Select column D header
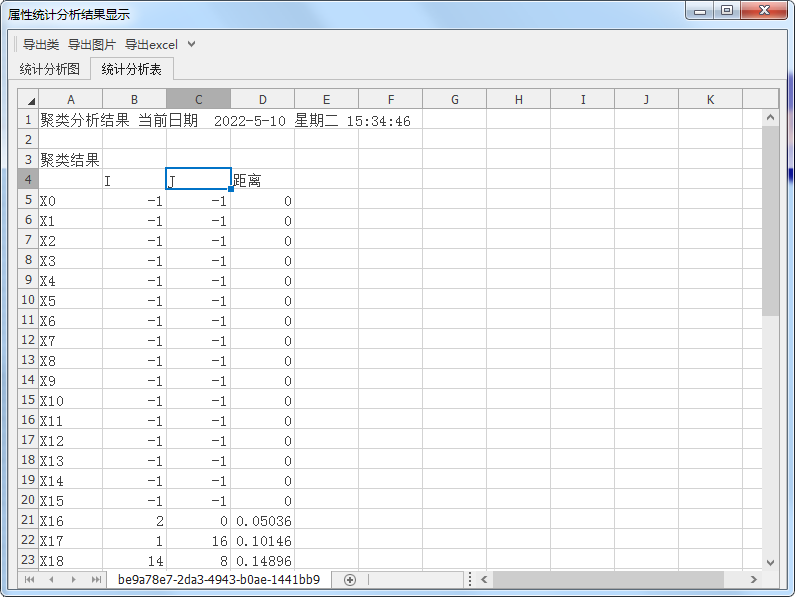The width and height of the screenshot is (795, 597). pos(262,99)
